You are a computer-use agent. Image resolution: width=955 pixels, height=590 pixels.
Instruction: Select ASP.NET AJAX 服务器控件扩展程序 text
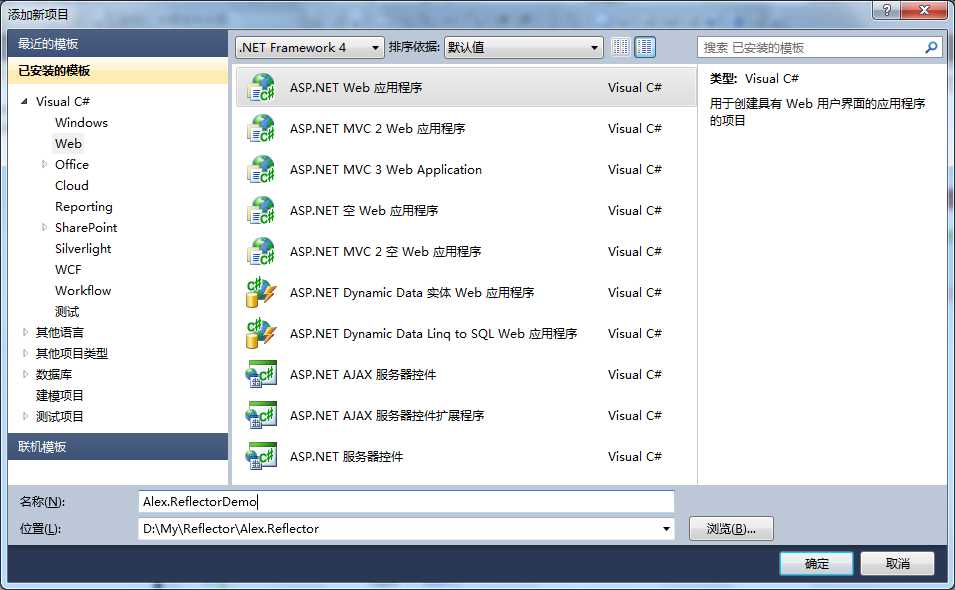point(387,416)
